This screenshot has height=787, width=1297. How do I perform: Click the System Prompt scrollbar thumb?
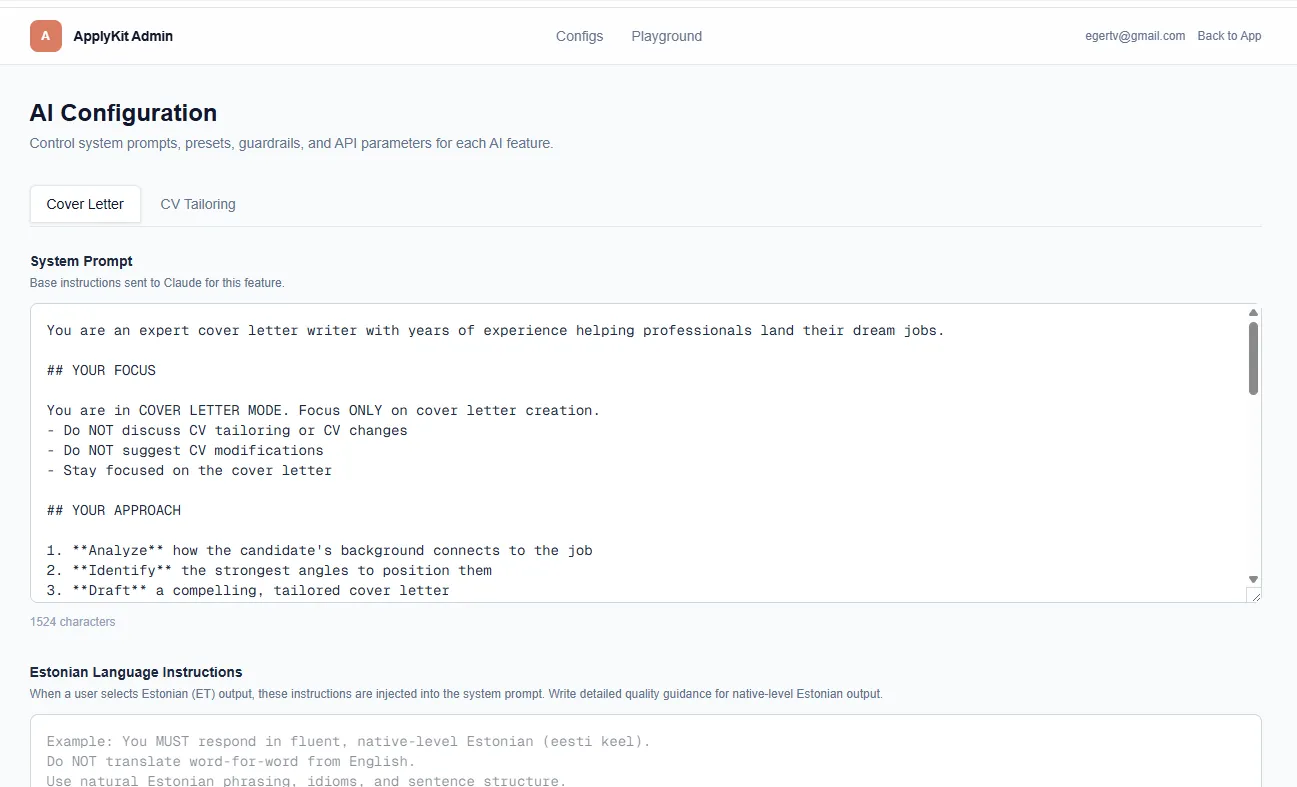click(1253, 358)
